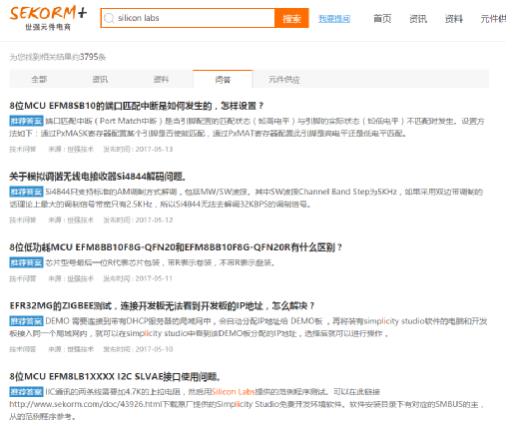Click the blue answer badge under EFM8SB10

26,121
